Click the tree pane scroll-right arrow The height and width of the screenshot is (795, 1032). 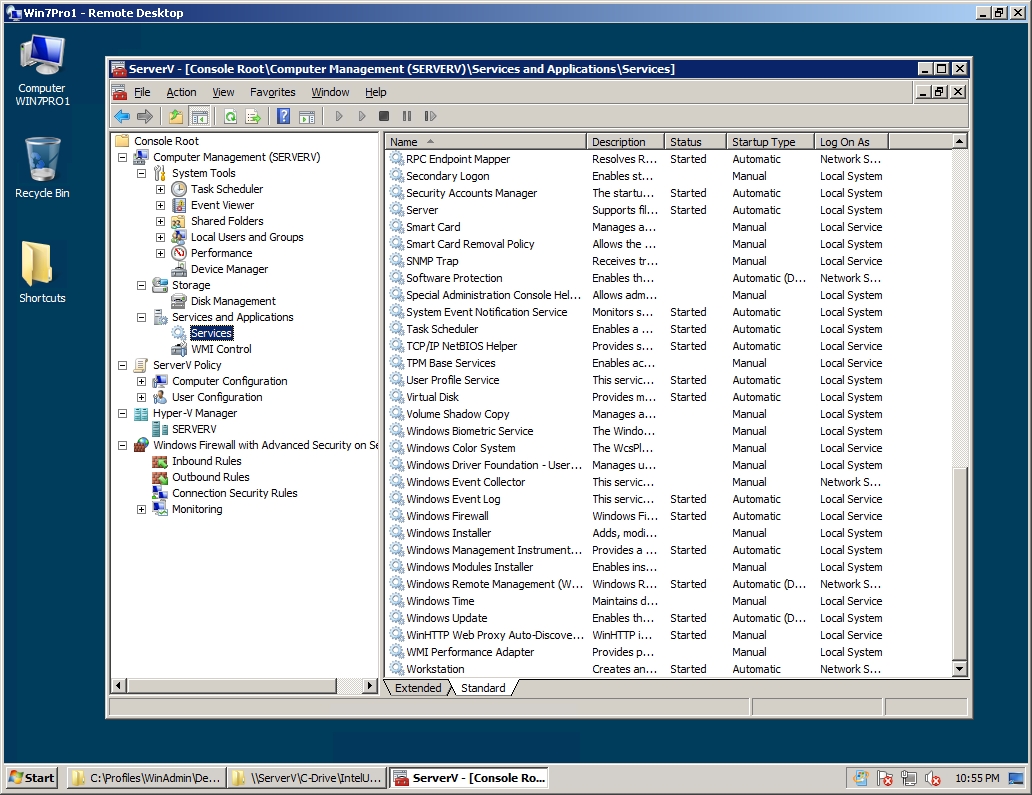[x=370, y=686]
